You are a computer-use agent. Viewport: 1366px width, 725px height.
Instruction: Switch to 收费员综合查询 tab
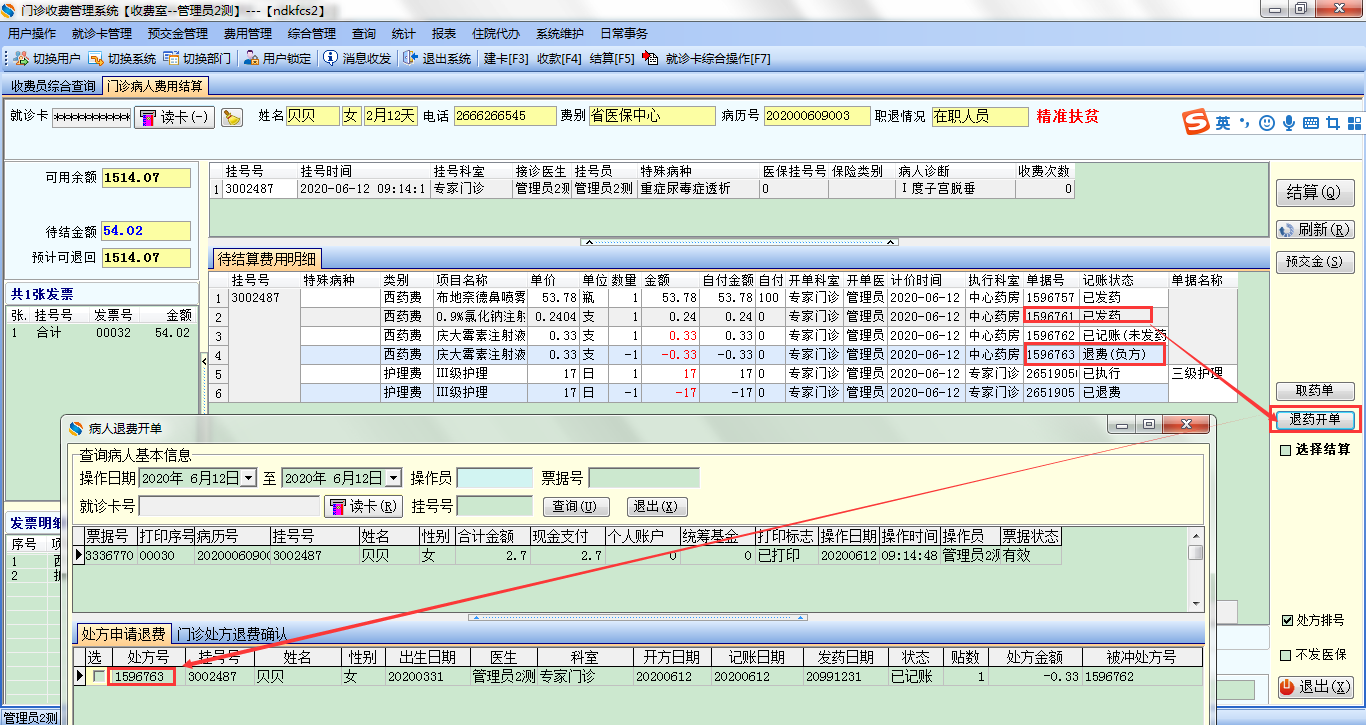coord(53,86)
